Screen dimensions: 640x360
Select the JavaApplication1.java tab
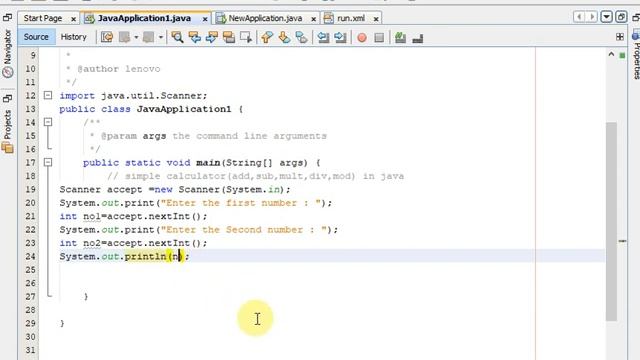click(x=144, y=18)
